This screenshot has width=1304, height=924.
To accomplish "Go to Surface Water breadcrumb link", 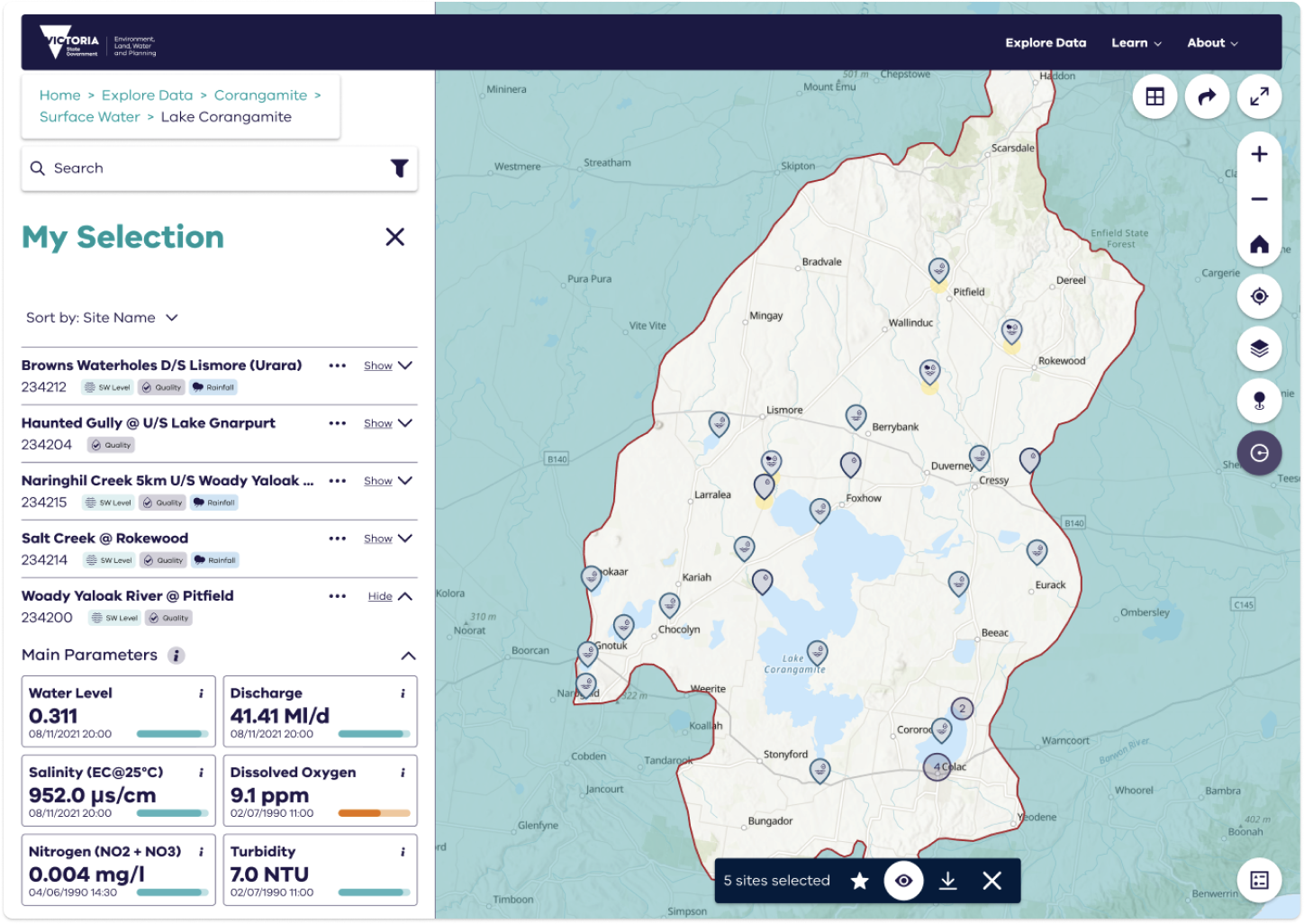I will click(x=90, y=117).
